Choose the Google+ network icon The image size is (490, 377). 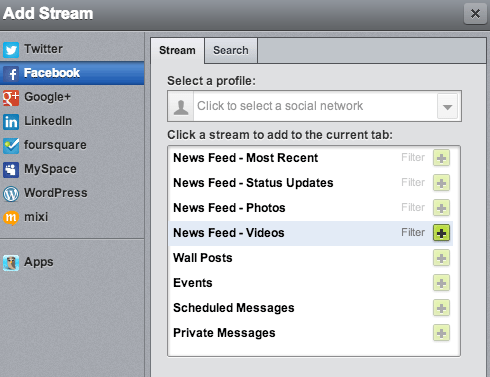11,98
